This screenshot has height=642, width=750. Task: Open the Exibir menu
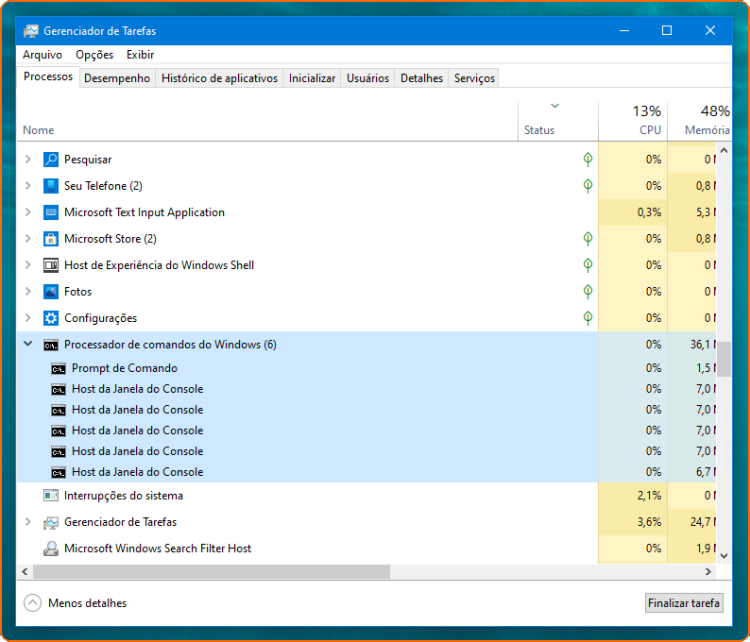pyautogui.click(x=140, y=55)
